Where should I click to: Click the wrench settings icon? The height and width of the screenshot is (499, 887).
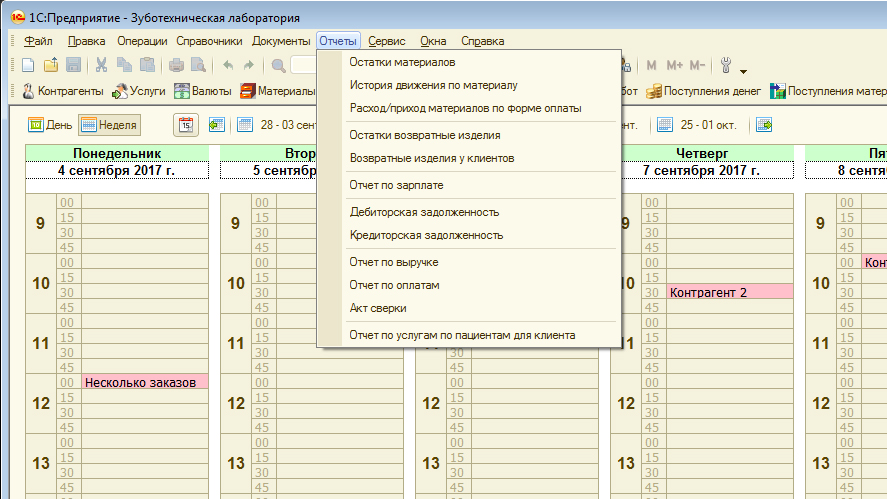[727, 66]
